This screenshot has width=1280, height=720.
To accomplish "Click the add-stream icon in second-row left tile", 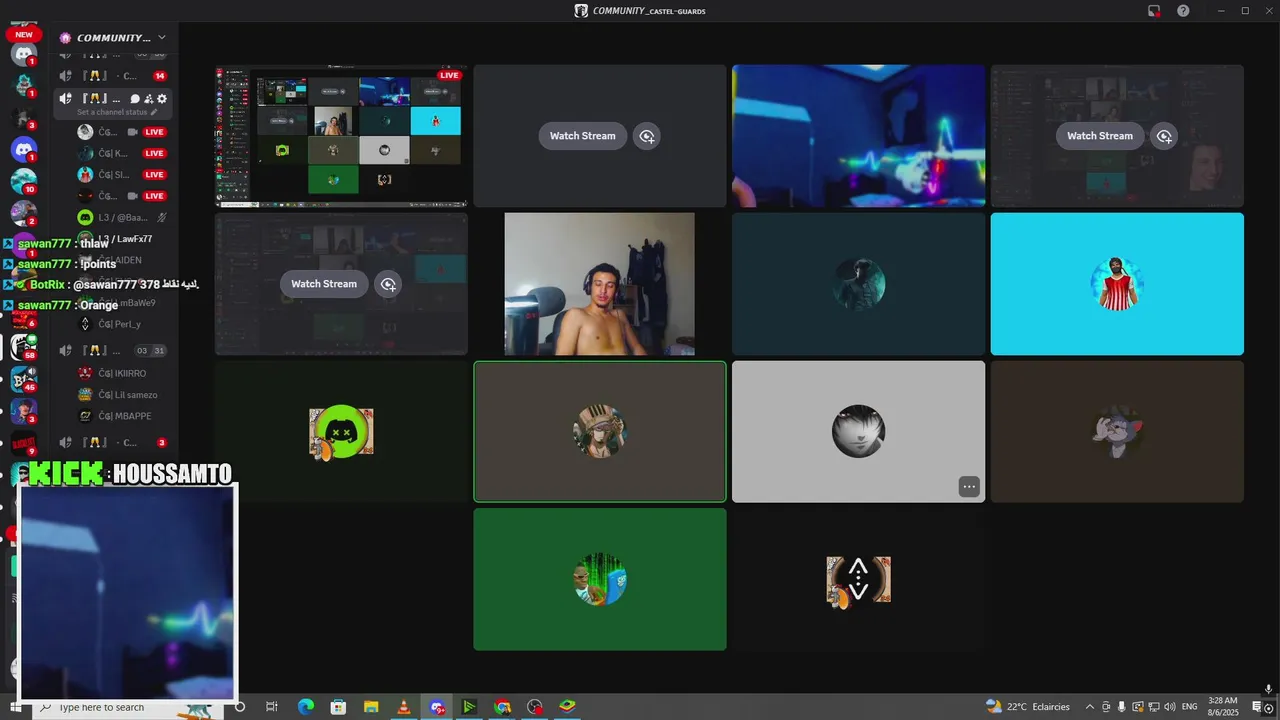I will 388,284.
